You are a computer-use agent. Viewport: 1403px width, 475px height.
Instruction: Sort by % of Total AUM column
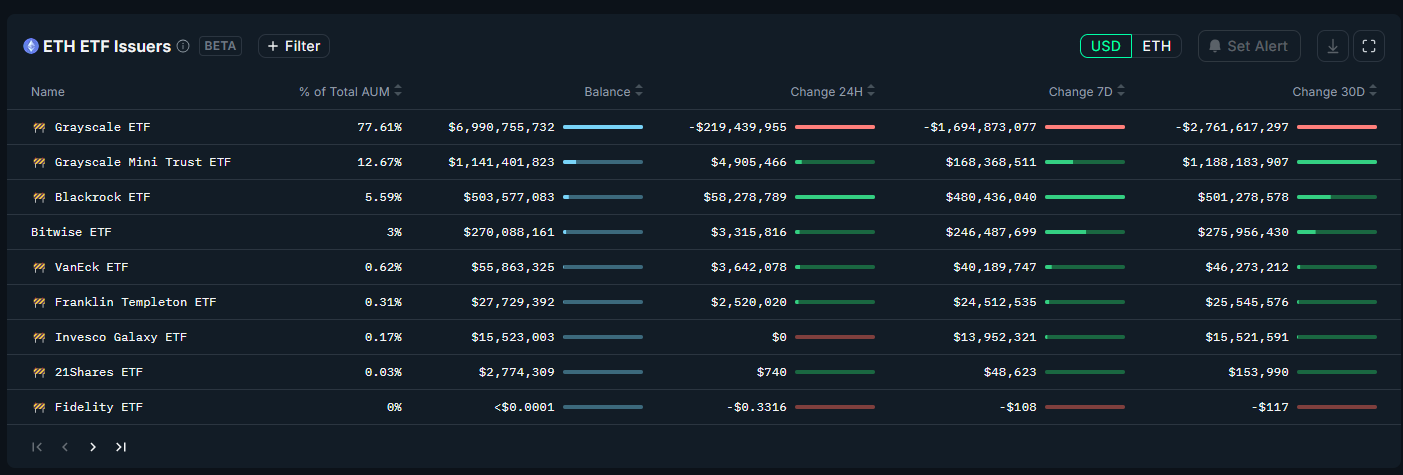pos(350,91)
